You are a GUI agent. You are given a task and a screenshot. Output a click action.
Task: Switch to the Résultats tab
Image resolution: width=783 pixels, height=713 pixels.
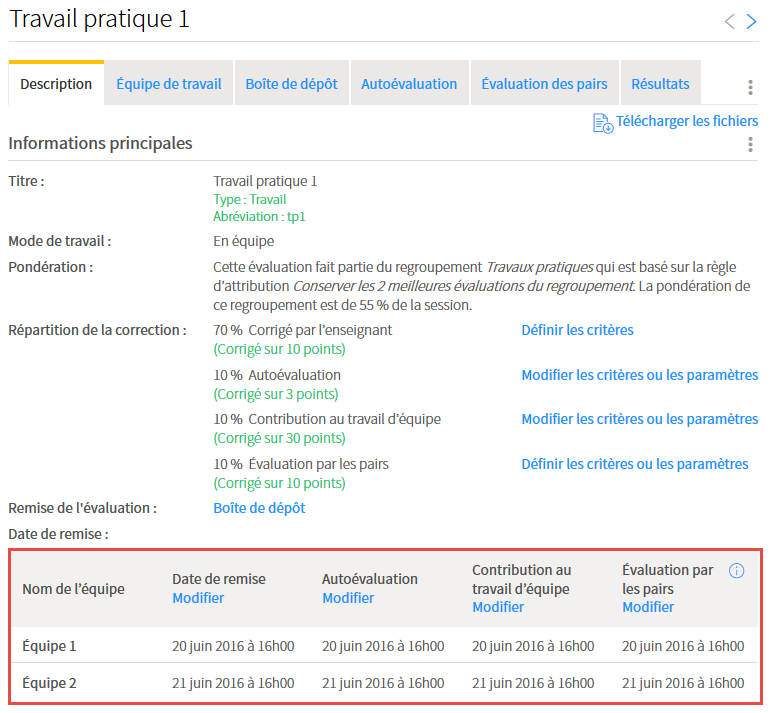(x=660, y=84)
